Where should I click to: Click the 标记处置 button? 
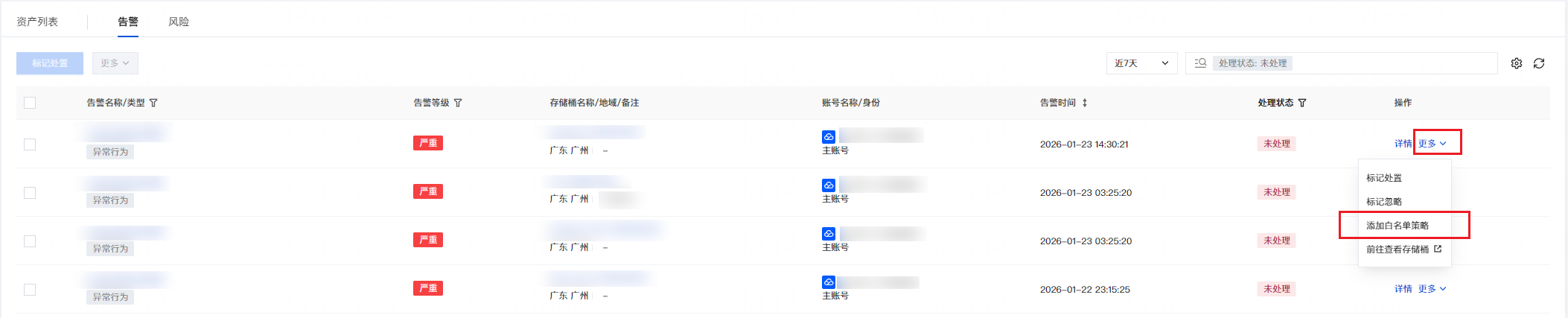[x=50, y=63]
